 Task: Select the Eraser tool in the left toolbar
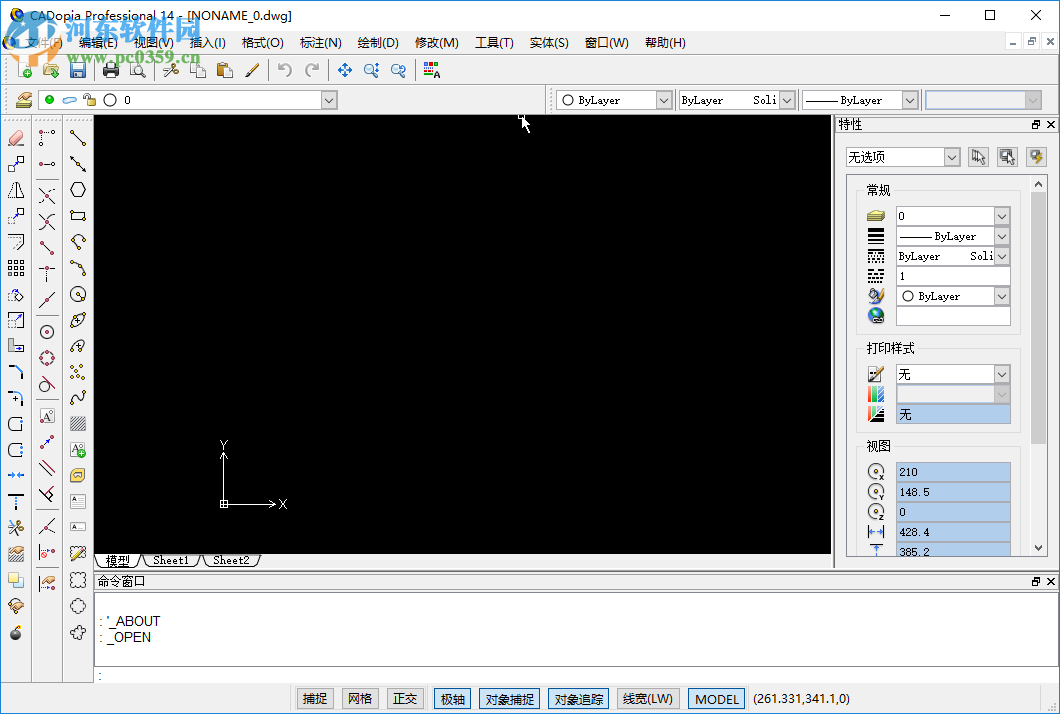tap(16, 137)
